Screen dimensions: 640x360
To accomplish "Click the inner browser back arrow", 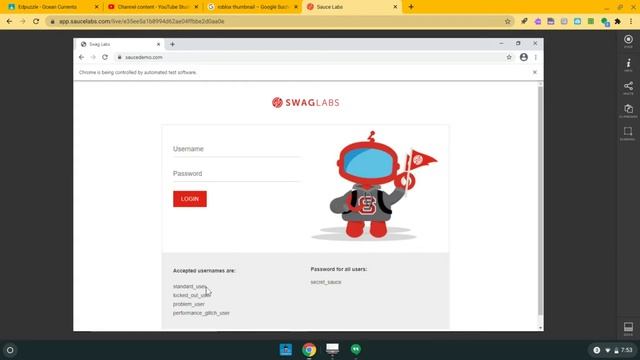I will [82, 57].
